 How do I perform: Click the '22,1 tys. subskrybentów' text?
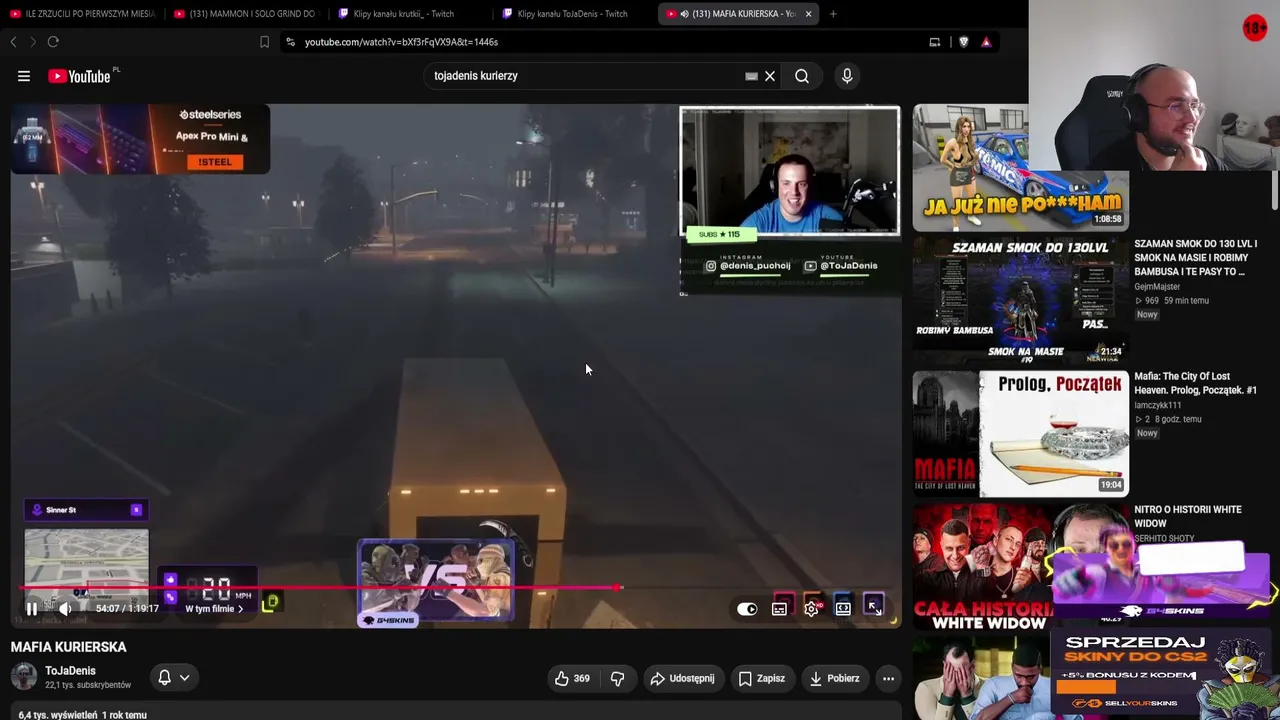[88, 685]
